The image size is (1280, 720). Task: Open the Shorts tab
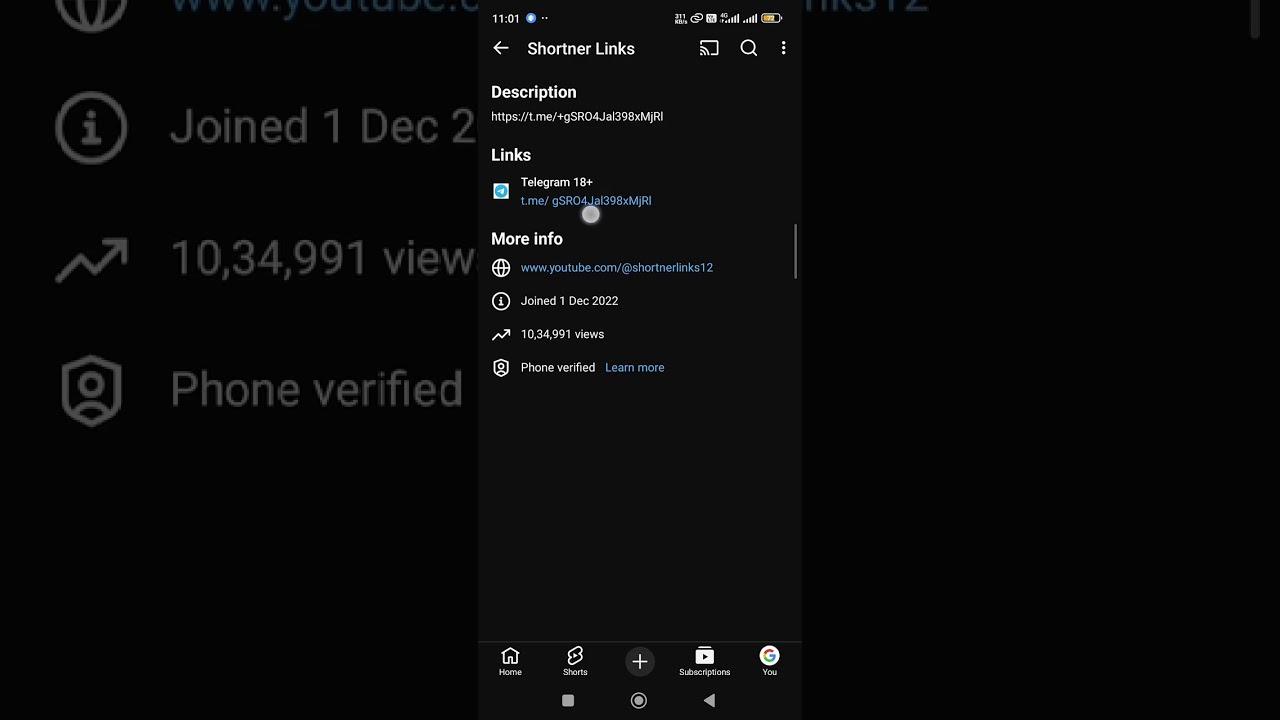click(x=575, y=661)
